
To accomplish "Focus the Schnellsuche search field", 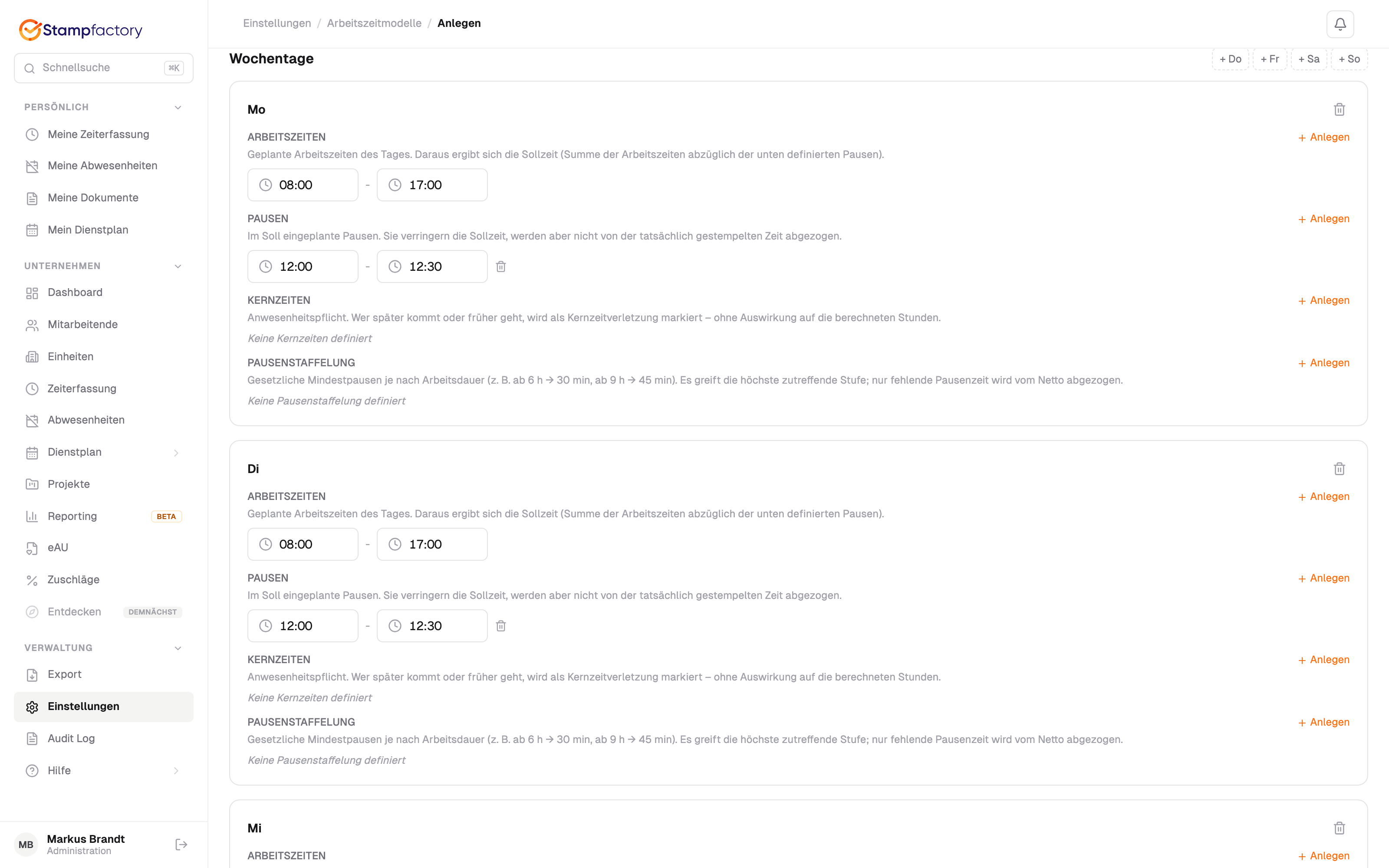I will pyautogui.click(x=103, y=68).
